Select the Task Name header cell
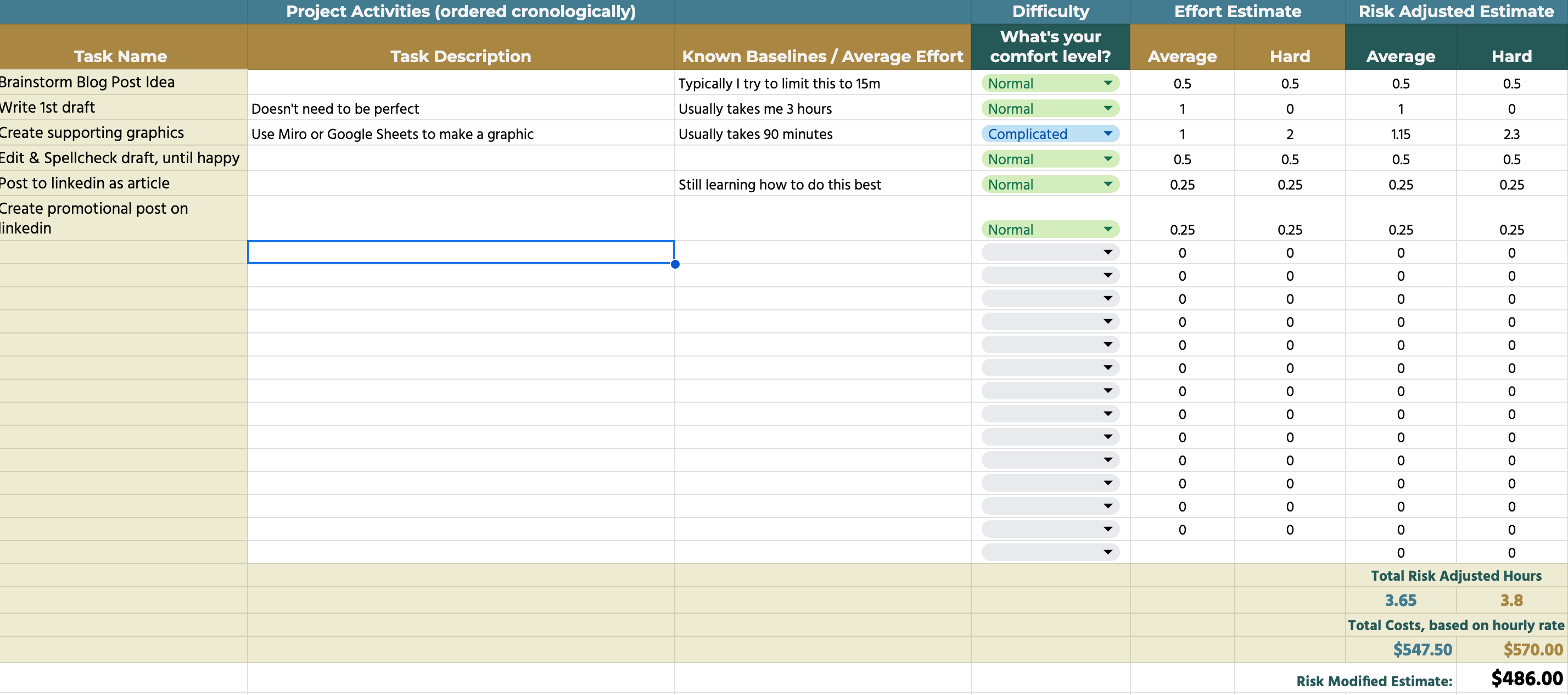 click(x=121, y=56)
